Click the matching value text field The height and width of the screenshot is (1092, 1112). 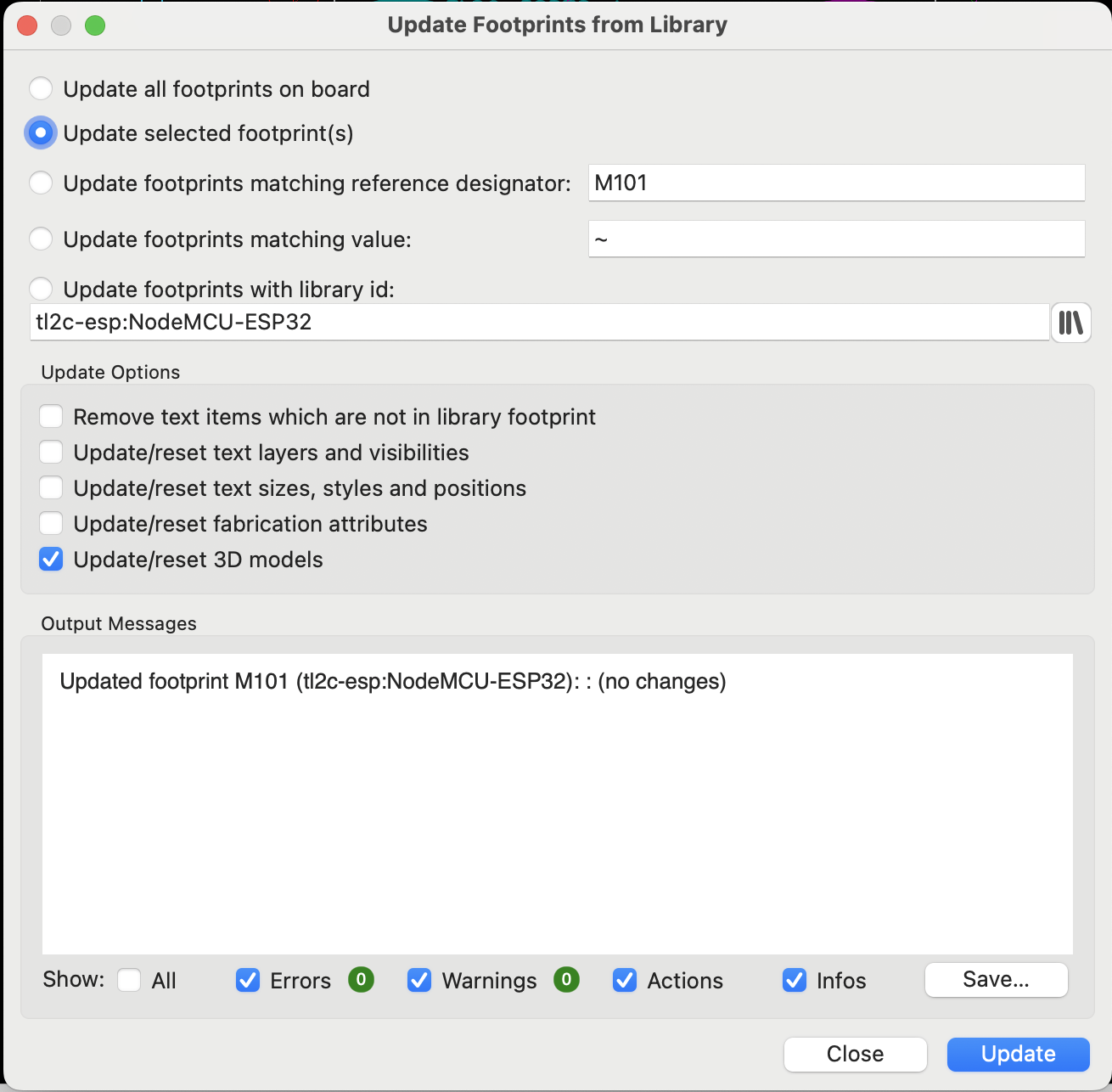tap(835, 239)
